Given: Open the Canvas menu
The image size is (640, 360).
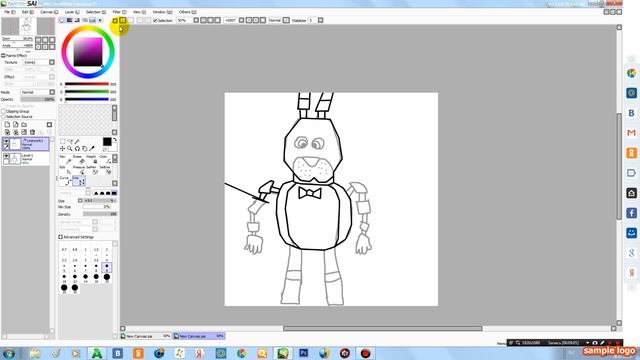Looking at the screenshot, I should (x=49, y=12).
